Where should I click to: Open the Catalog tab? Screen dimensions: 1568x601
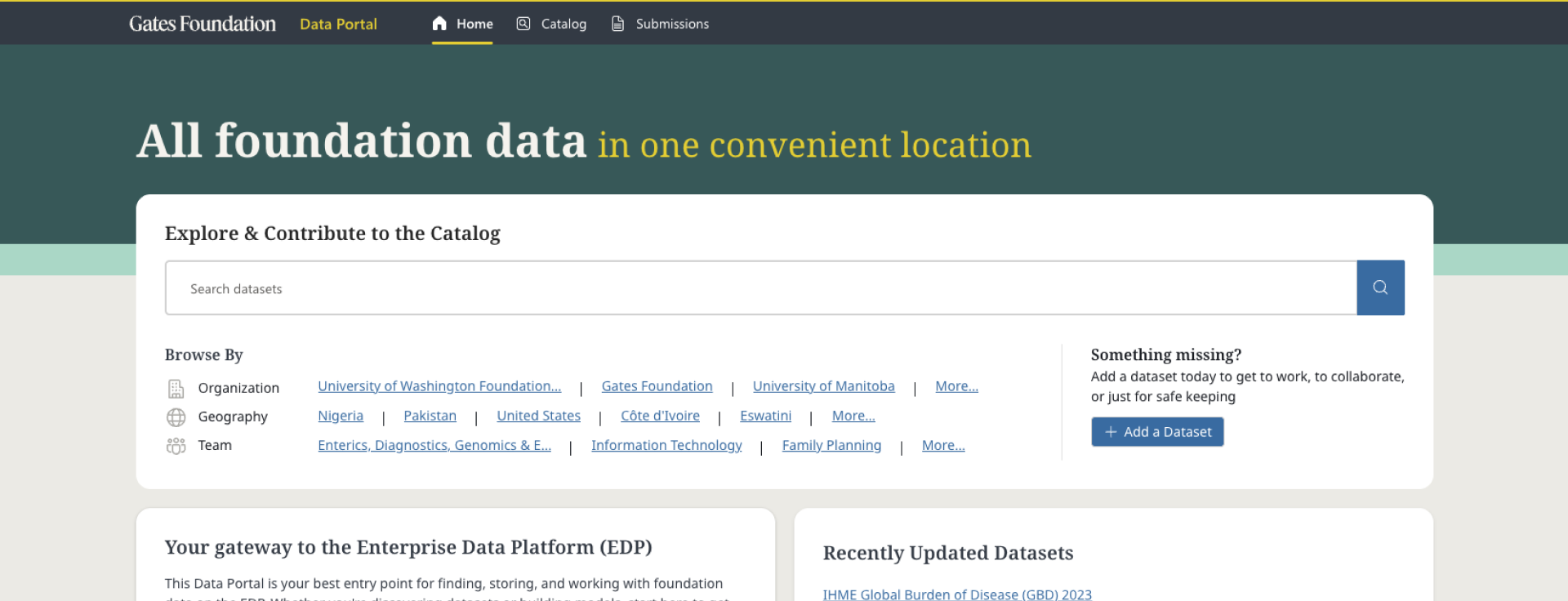pyautogui.click(x=563, y=24)
